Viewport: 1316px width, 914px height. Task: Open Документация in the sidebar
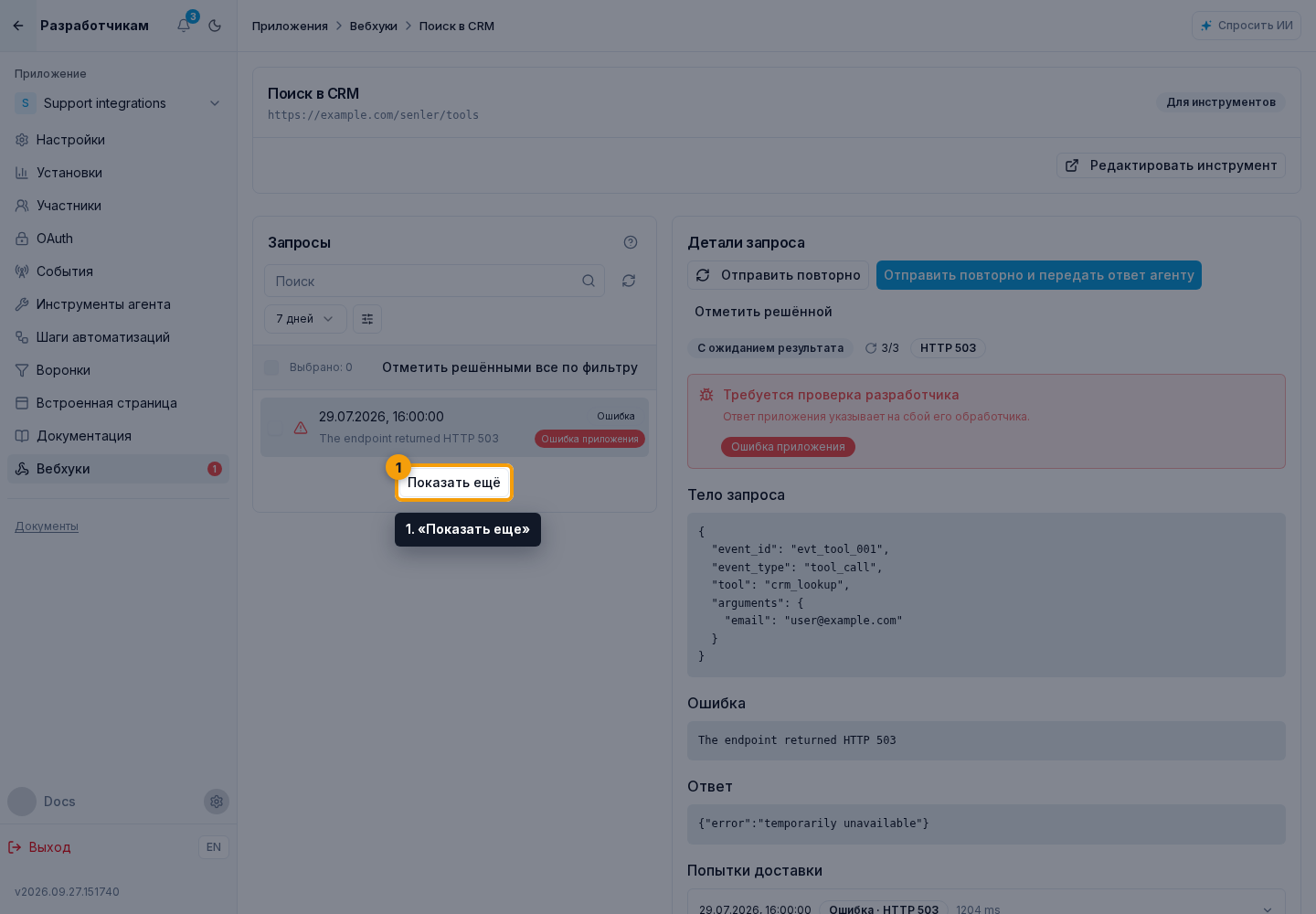tap(118, 436)
